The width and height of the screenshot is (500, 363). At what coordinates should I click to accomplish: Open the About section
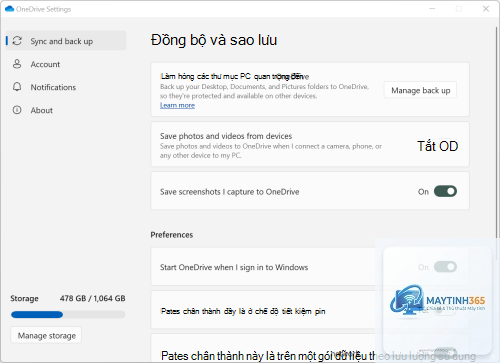click(66, 110)
